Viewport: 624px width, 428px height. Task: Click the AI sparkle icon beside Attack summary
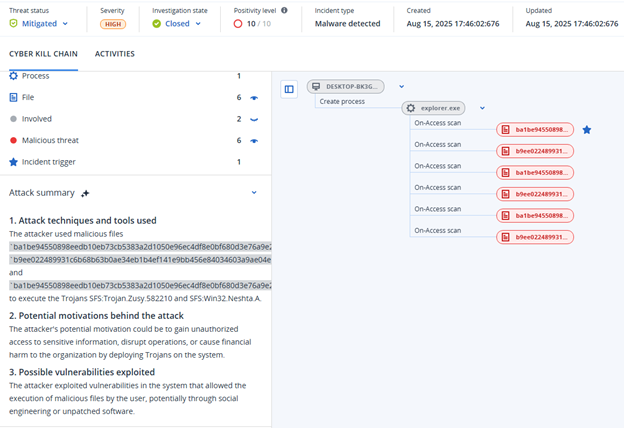point(85,193)
